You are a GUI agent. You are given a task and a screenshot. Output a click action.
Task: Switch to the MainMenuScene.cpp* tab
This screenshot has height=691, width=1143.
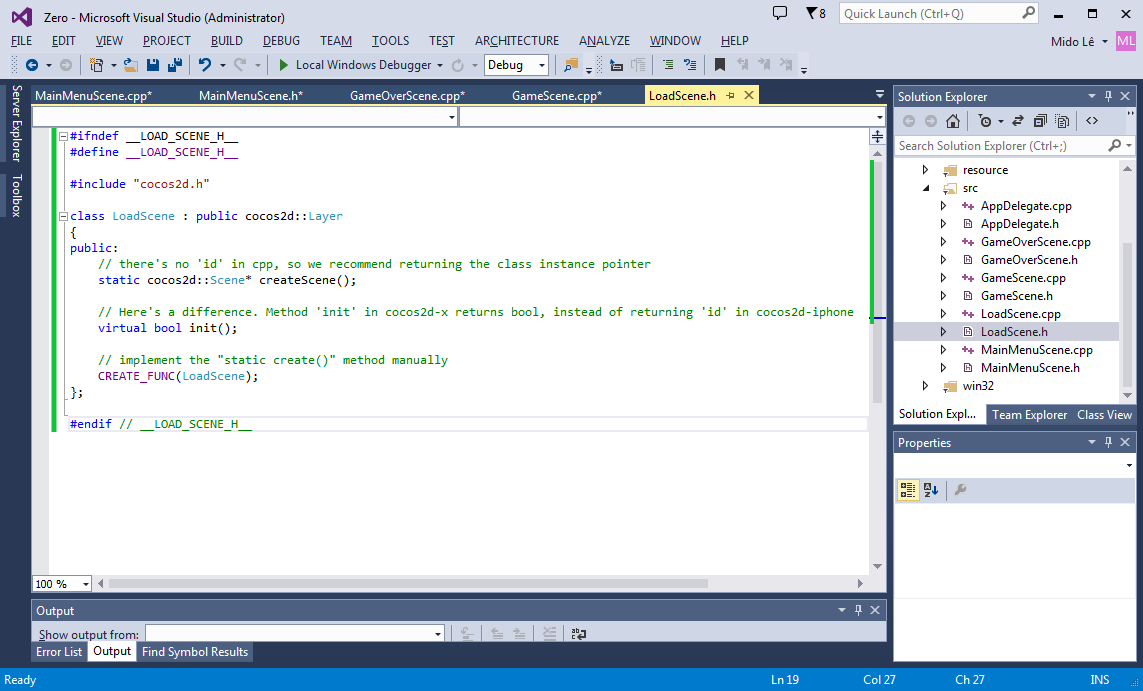coord(93,95)
